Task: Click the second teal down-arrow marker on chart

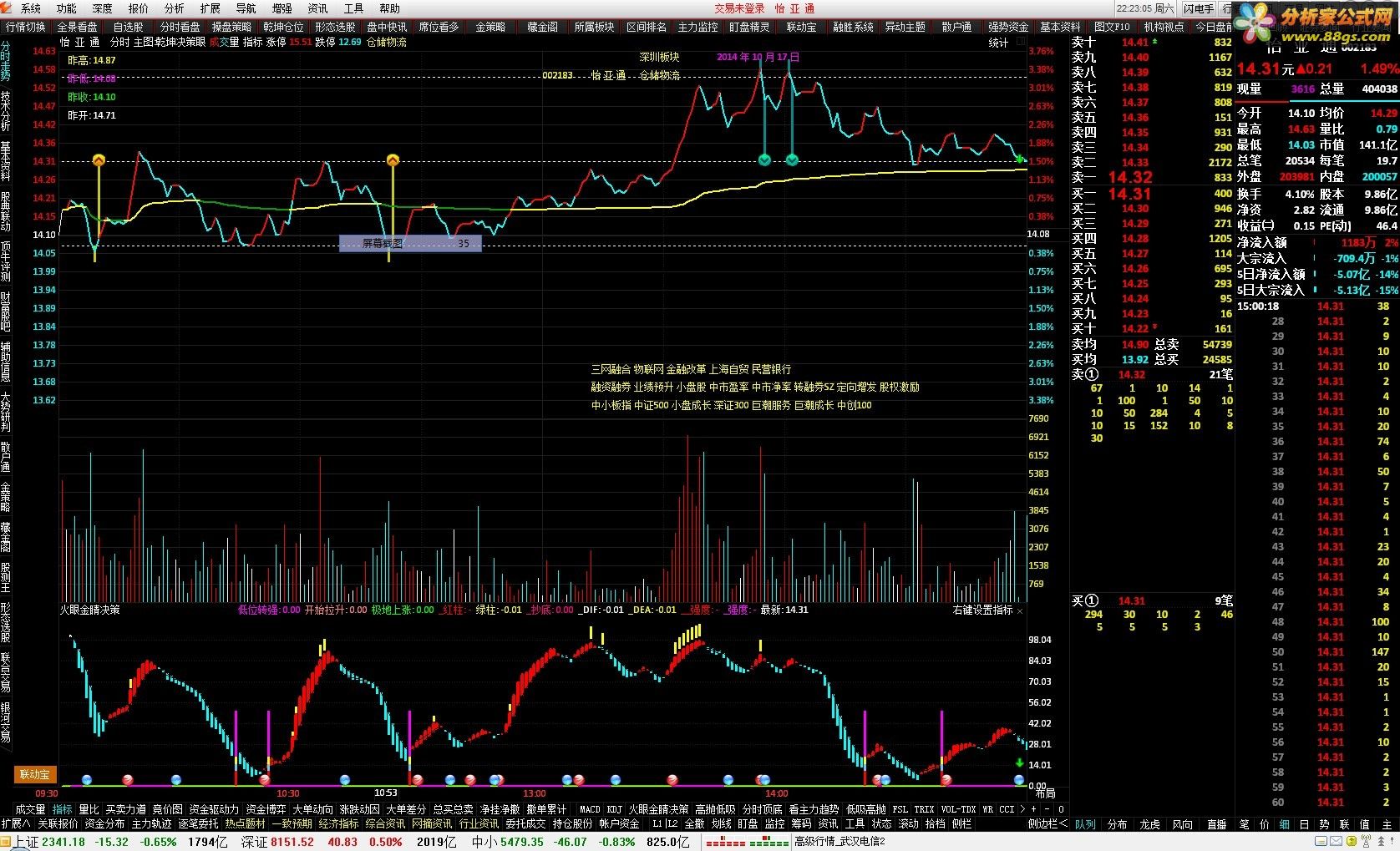Action: point(792,160)
